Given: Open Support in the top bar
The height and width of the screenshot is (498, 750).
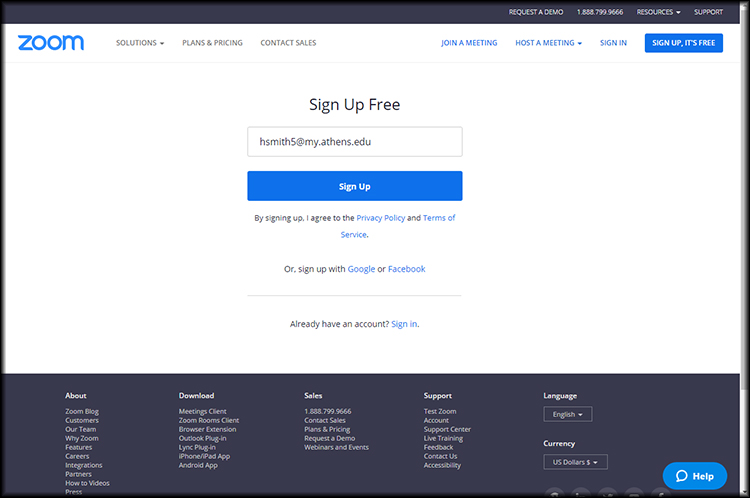Looking at the screenshot, I should [x=708, y=12].
